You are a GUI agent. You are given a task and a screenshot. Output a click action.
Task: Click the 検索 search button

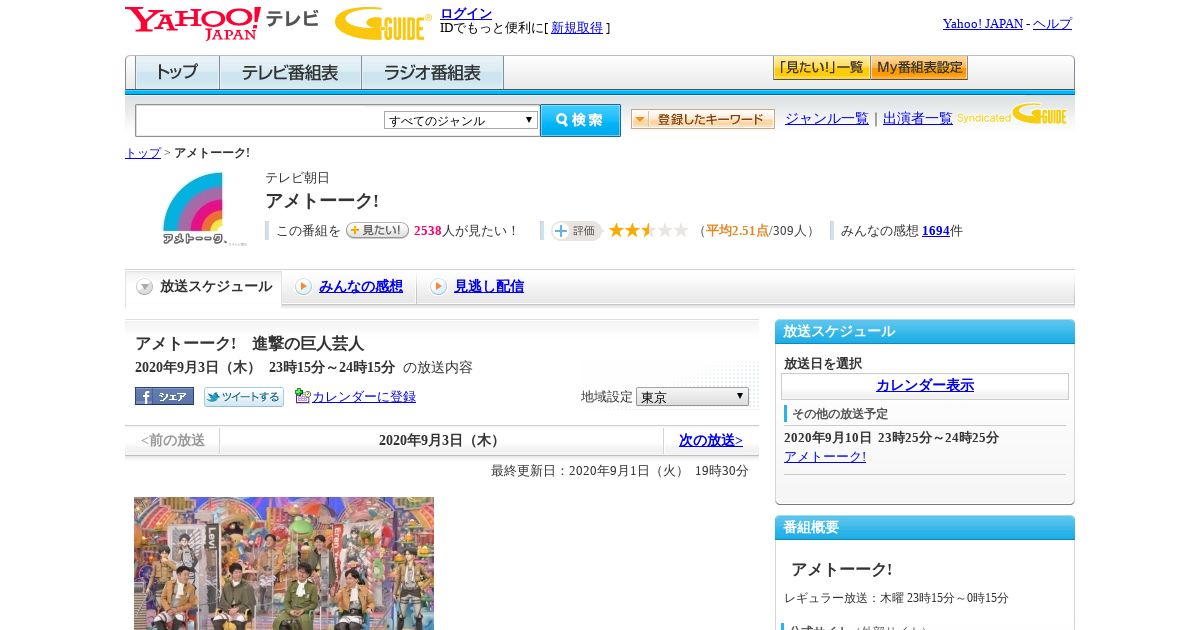580,120
